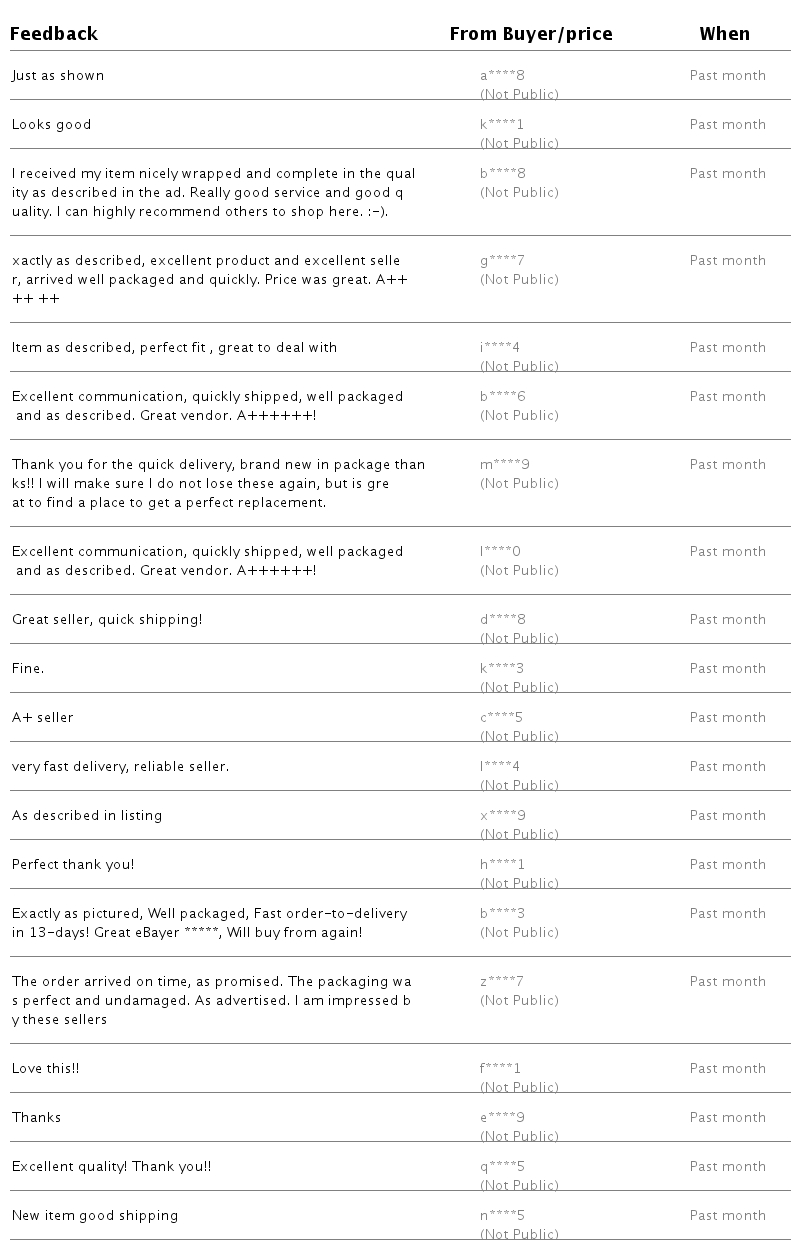Click the "Love this!!" feedback comment
Viewport: 800px width, 1240px height.
[x=46, y=1069]
